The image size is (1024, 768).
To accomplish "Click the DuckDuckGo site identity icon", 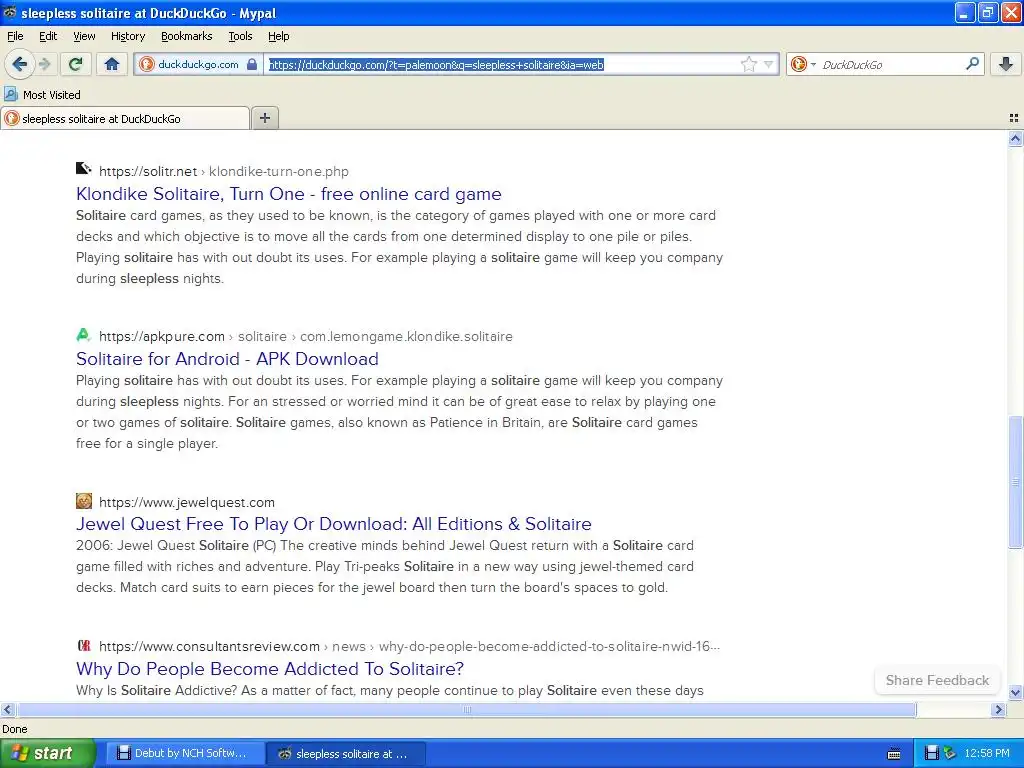I will (147, 64).
